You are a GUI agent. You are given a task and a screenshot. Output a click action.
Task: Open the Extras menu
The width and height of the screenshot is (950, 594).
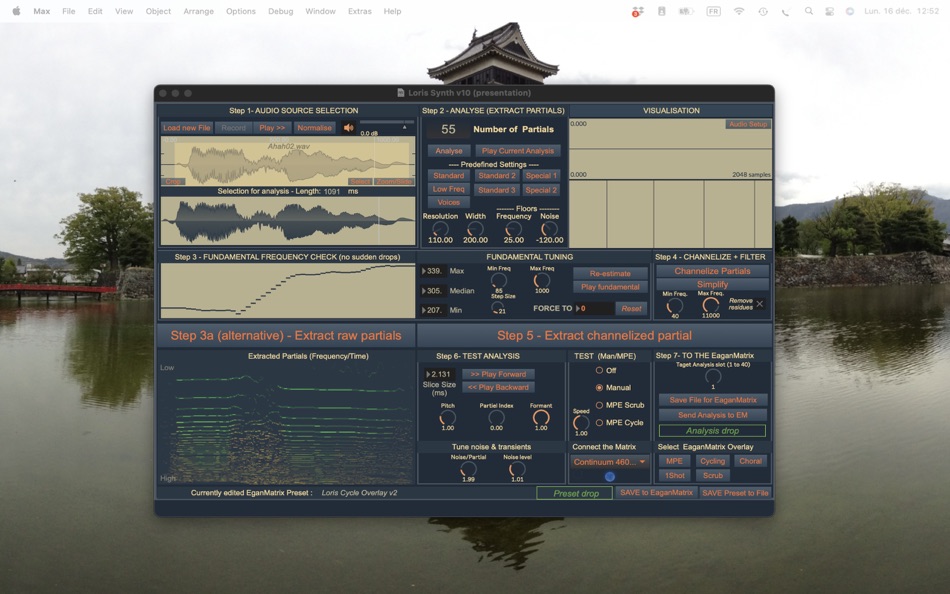pos(360,11)
